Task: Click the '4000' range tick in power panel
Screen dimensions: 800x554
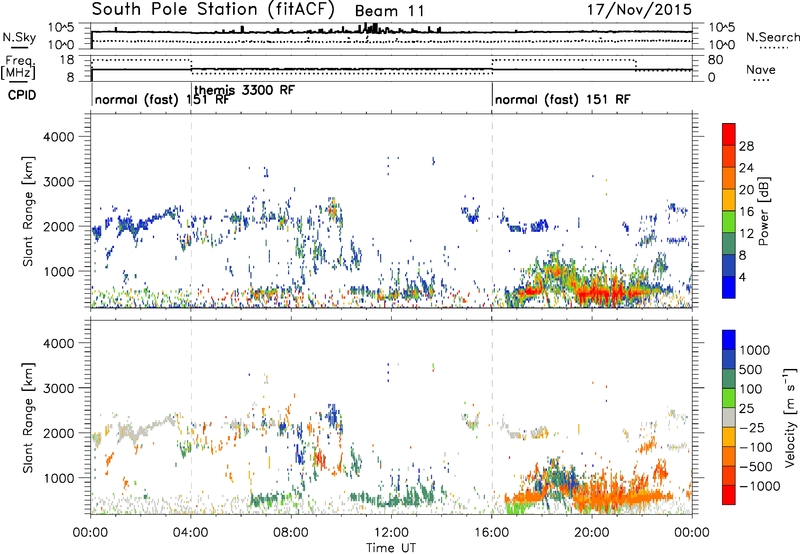Action: point(58,137)
